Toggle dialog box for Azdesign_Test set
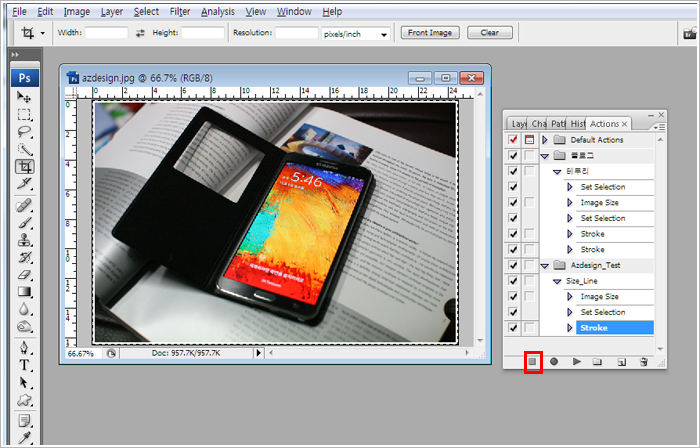The image size is (700, 448). (529, 265)
